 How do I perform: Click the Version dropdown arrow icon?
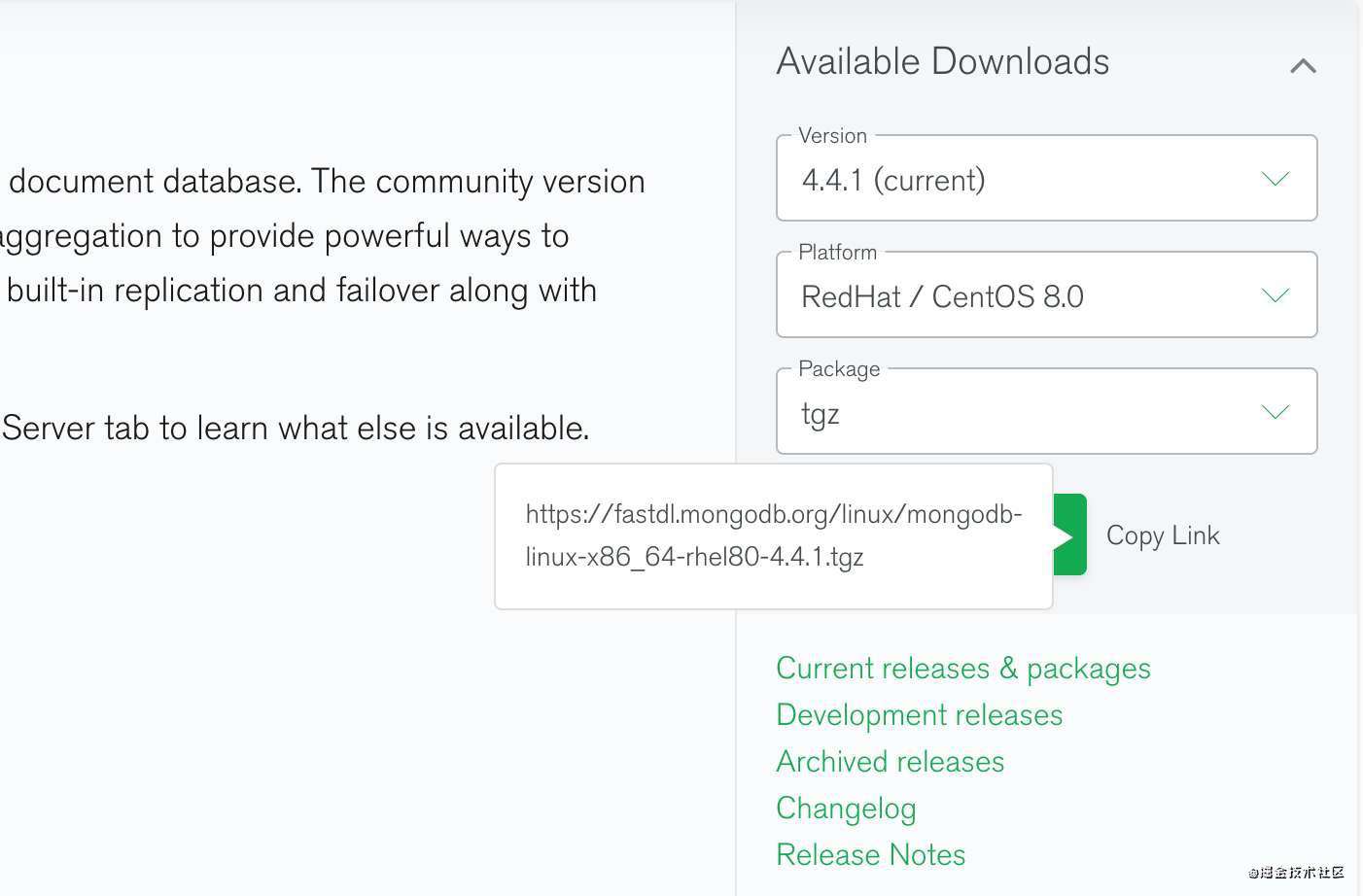[x=1275, y=179]
